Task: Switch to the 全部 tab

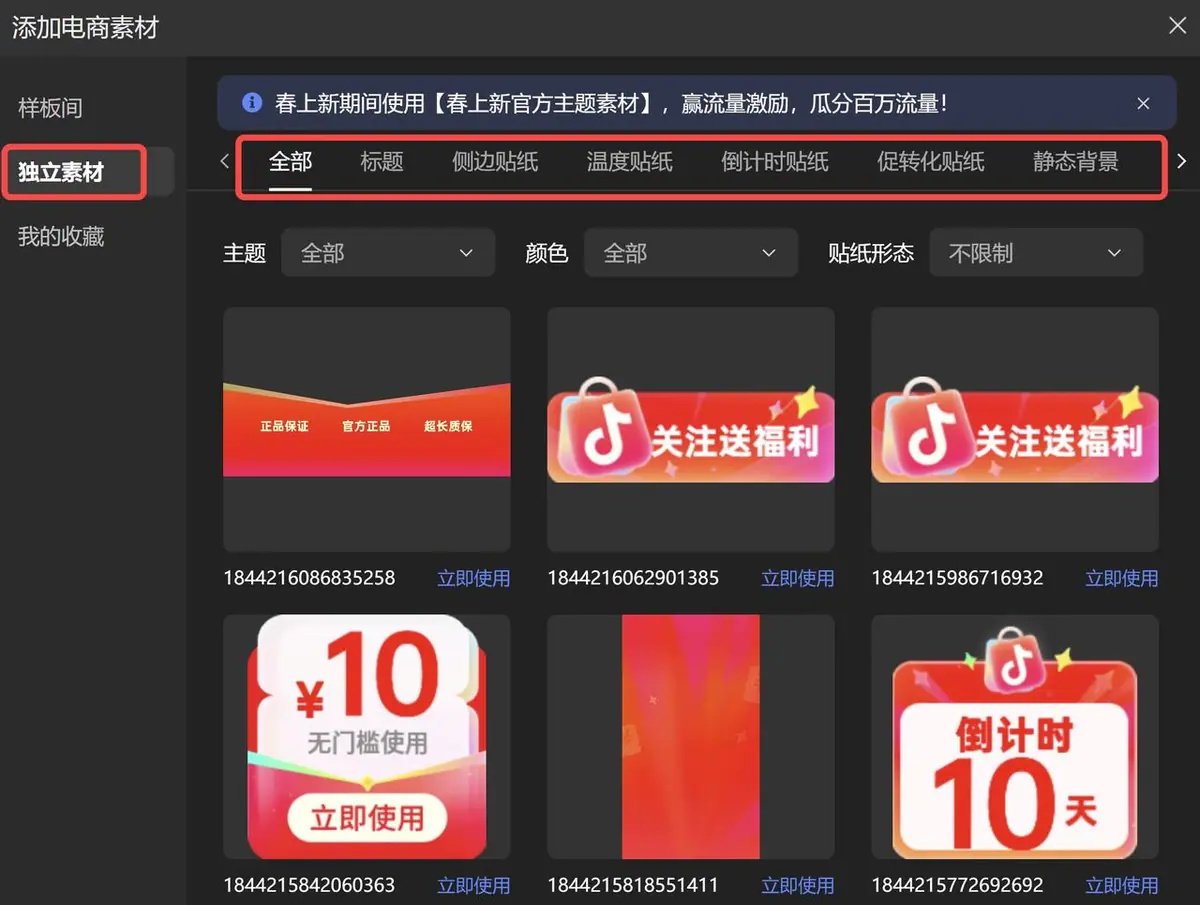Action: click(x=291, y=161)
